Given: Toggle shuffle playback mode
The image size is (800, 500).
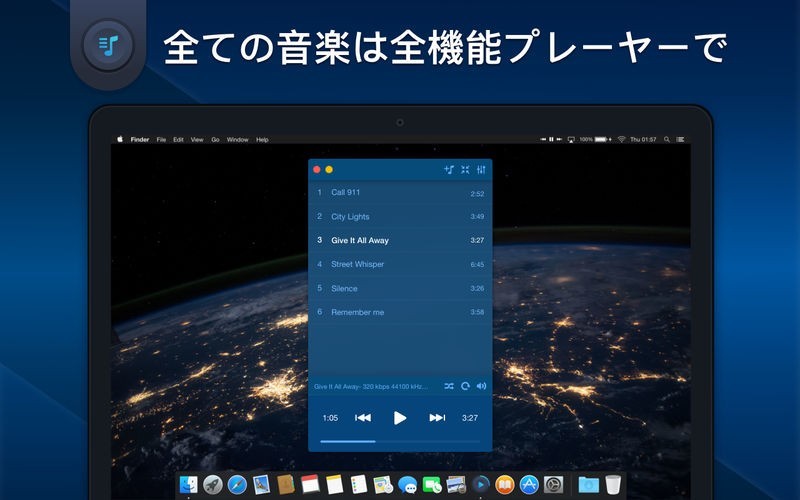Looking at the screenshot, I should (450, 386).
